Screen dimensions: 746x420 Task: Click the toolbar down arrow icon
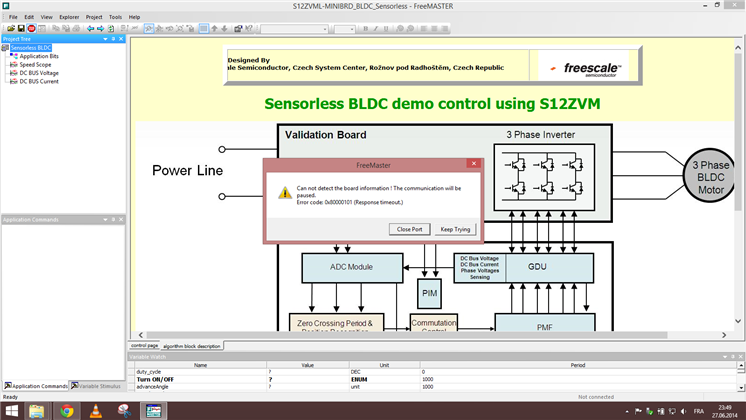pos(224,29)
